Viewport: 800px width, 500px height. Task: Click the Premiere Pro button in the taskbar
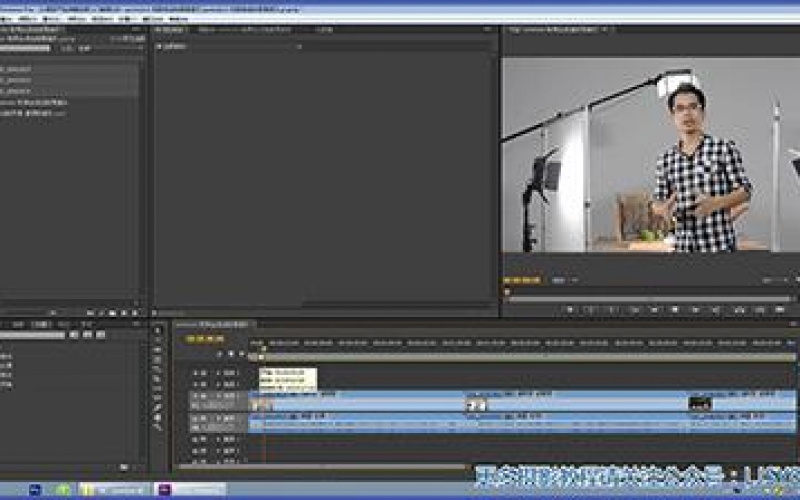(x=190, y=490)
